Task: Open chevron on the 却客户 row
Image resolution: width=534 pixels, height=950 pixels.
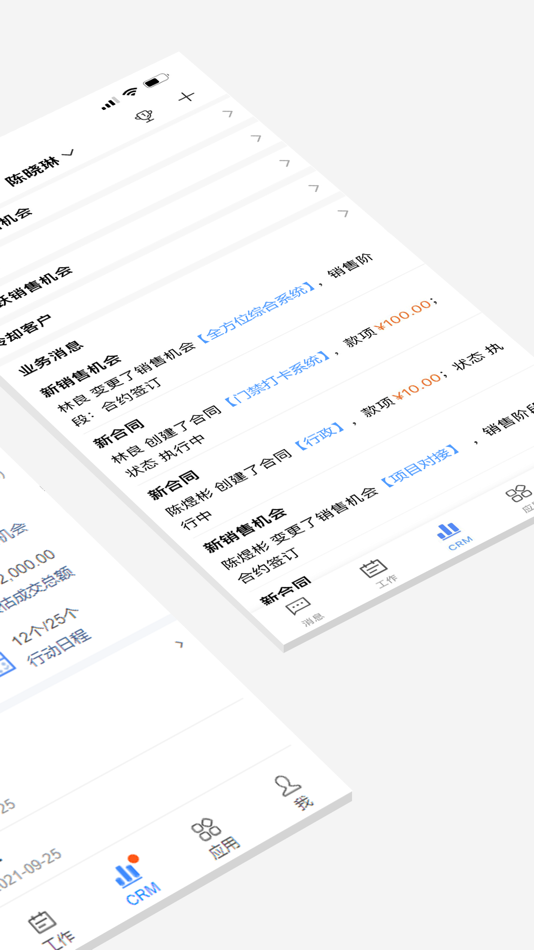Action: click(x=313, y=188)
